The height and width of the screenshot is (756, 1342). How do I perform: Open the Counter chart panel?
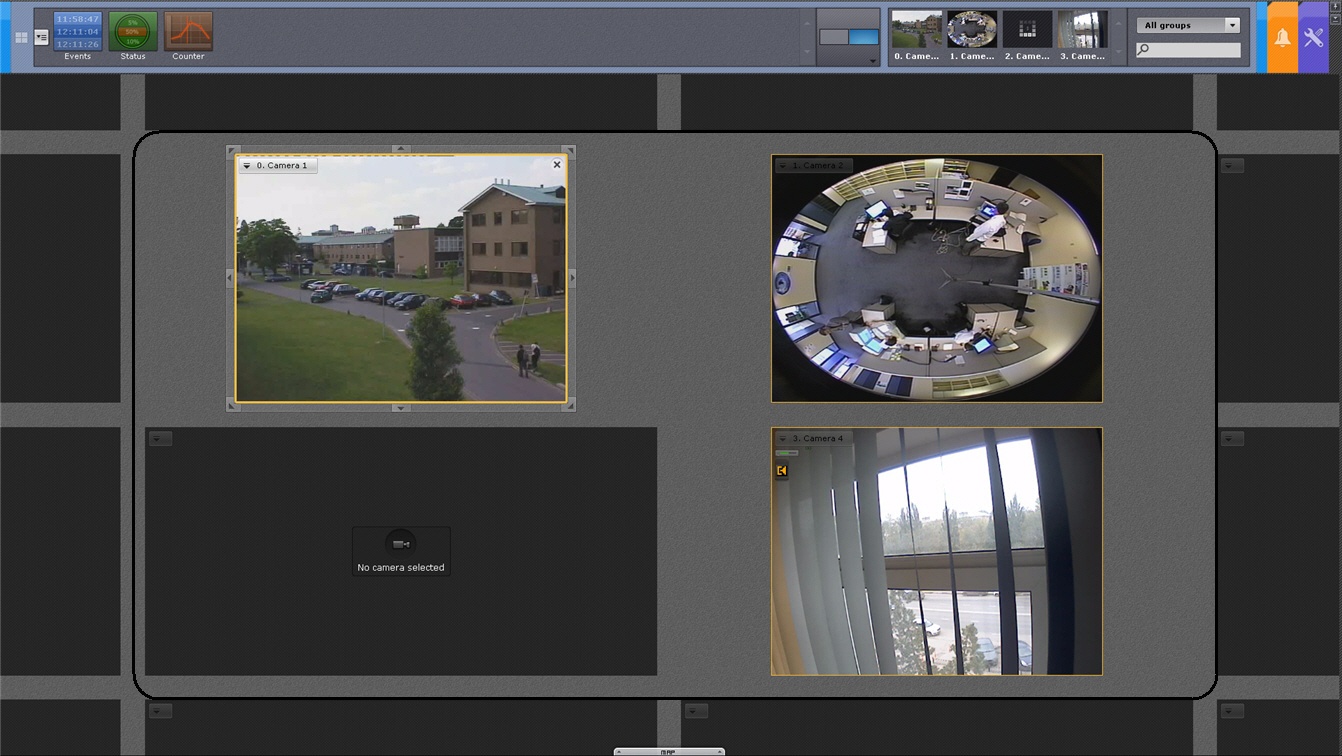coord(188,32)
